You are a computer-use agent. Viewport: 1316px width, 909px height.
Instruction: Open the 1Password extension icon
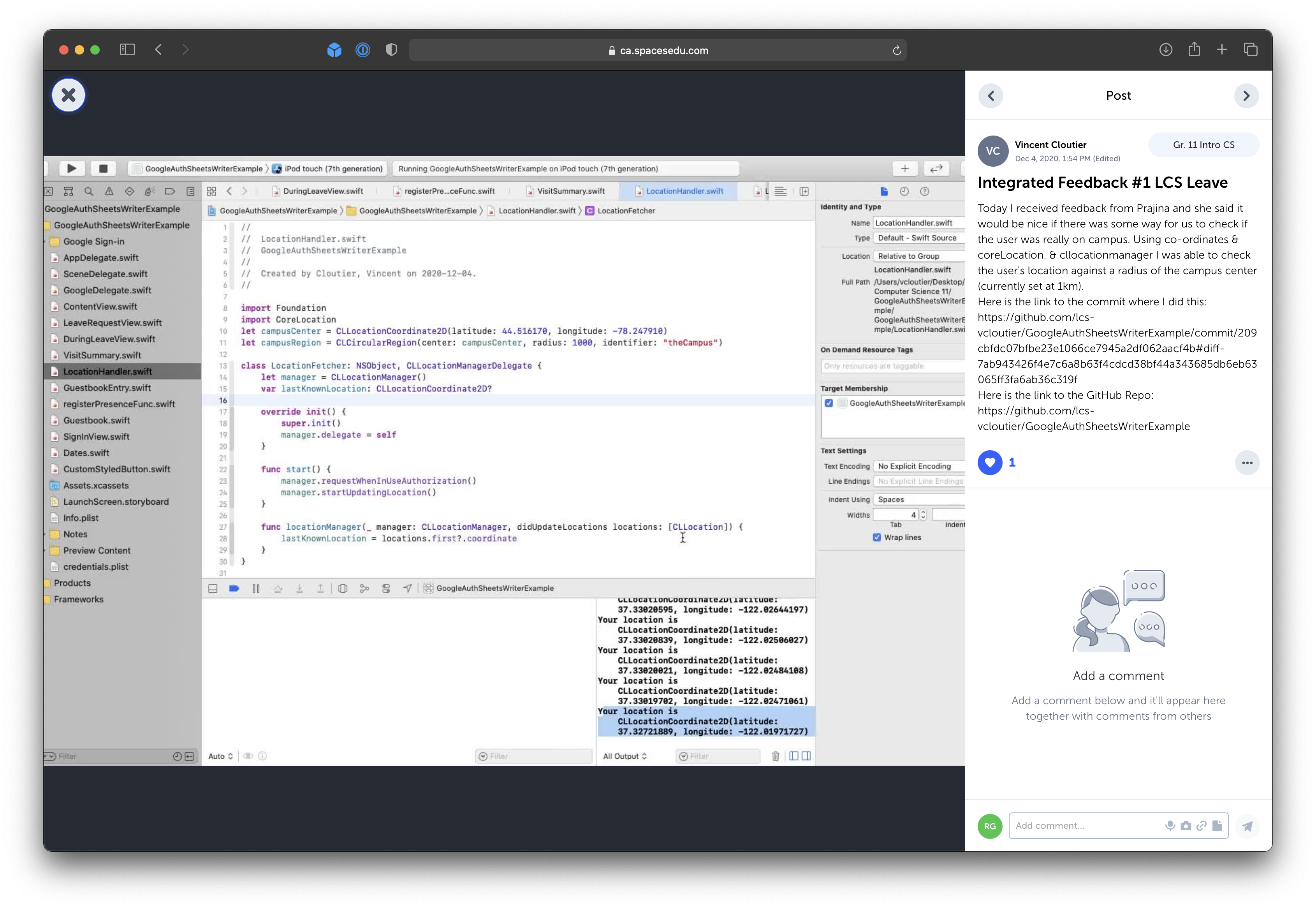[x=363, y=50]
